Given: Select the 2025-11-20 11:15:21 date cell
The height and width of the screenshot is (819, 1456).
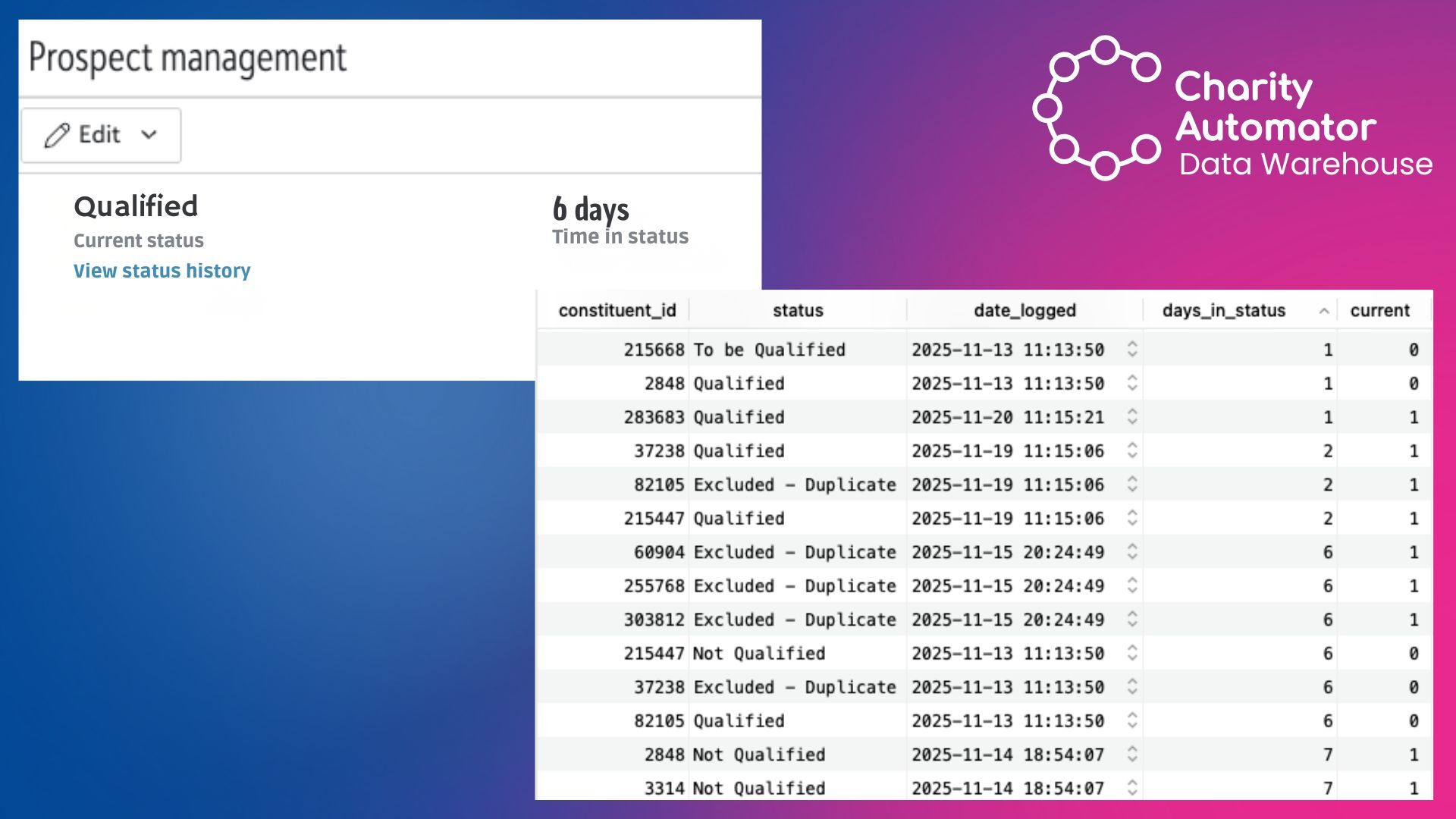Looking at the screenshot, I should [x=1008, y=417].
